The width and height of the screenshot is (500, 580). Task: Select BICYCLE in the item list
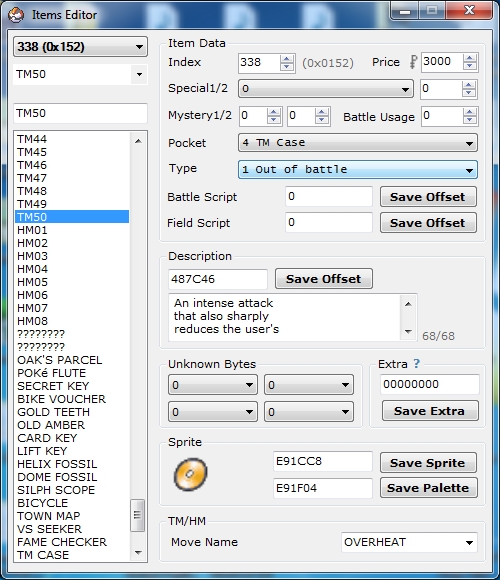[x=72, y=503]
